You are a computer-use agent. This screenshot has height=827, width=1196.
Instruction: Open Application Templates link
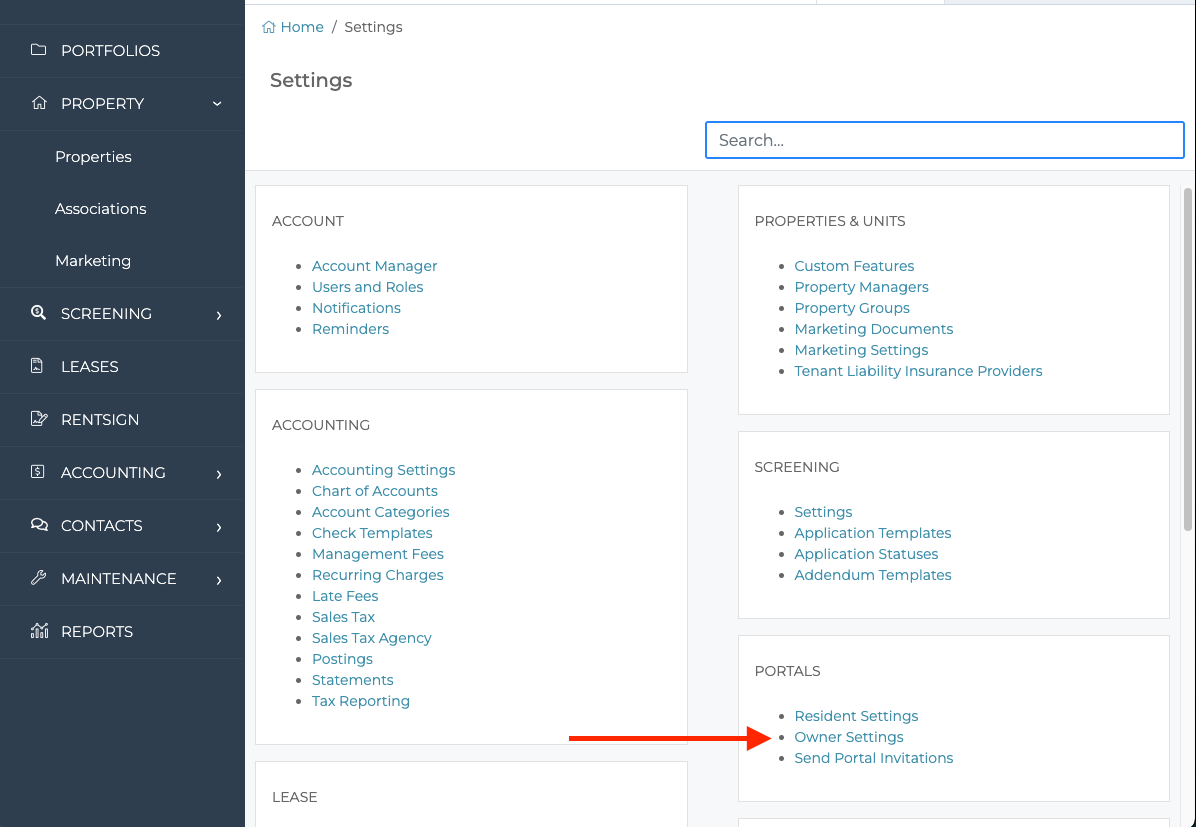coord(873,533)
